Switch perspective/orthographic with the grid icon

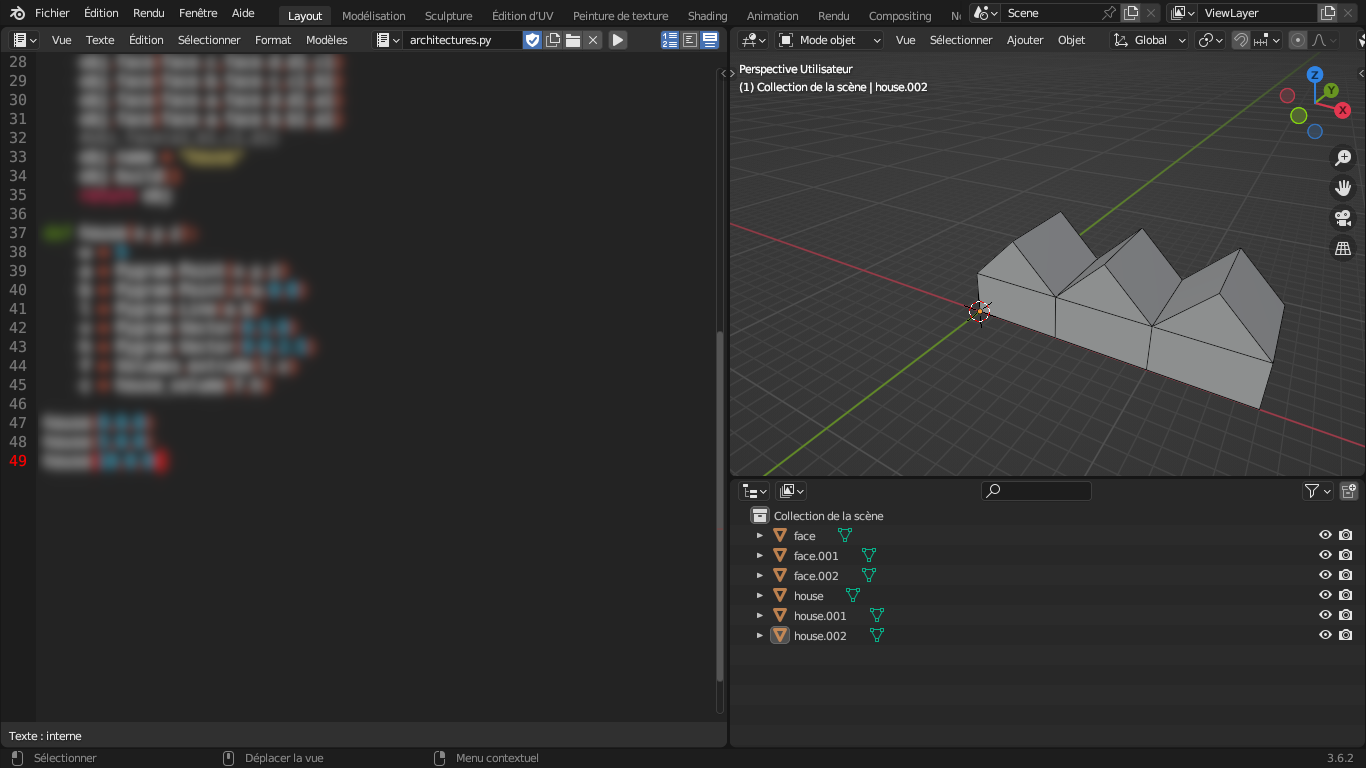[x=1343, y=248]
